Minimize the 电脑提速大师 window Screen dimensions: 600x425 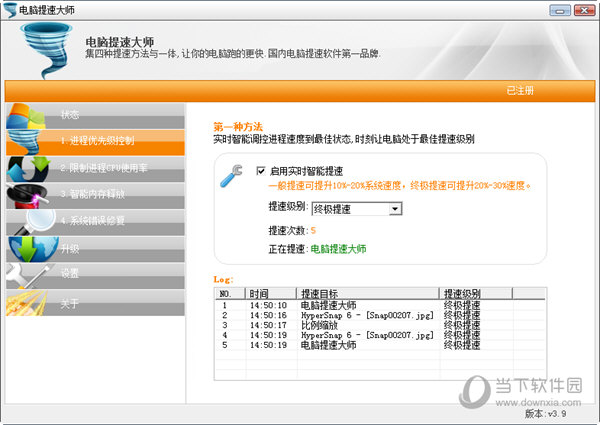[x=560, y=10]
